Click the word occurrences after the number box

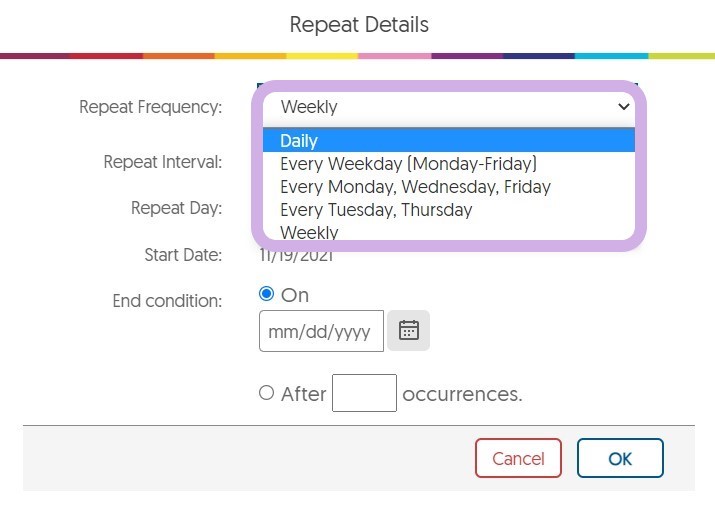462,394
